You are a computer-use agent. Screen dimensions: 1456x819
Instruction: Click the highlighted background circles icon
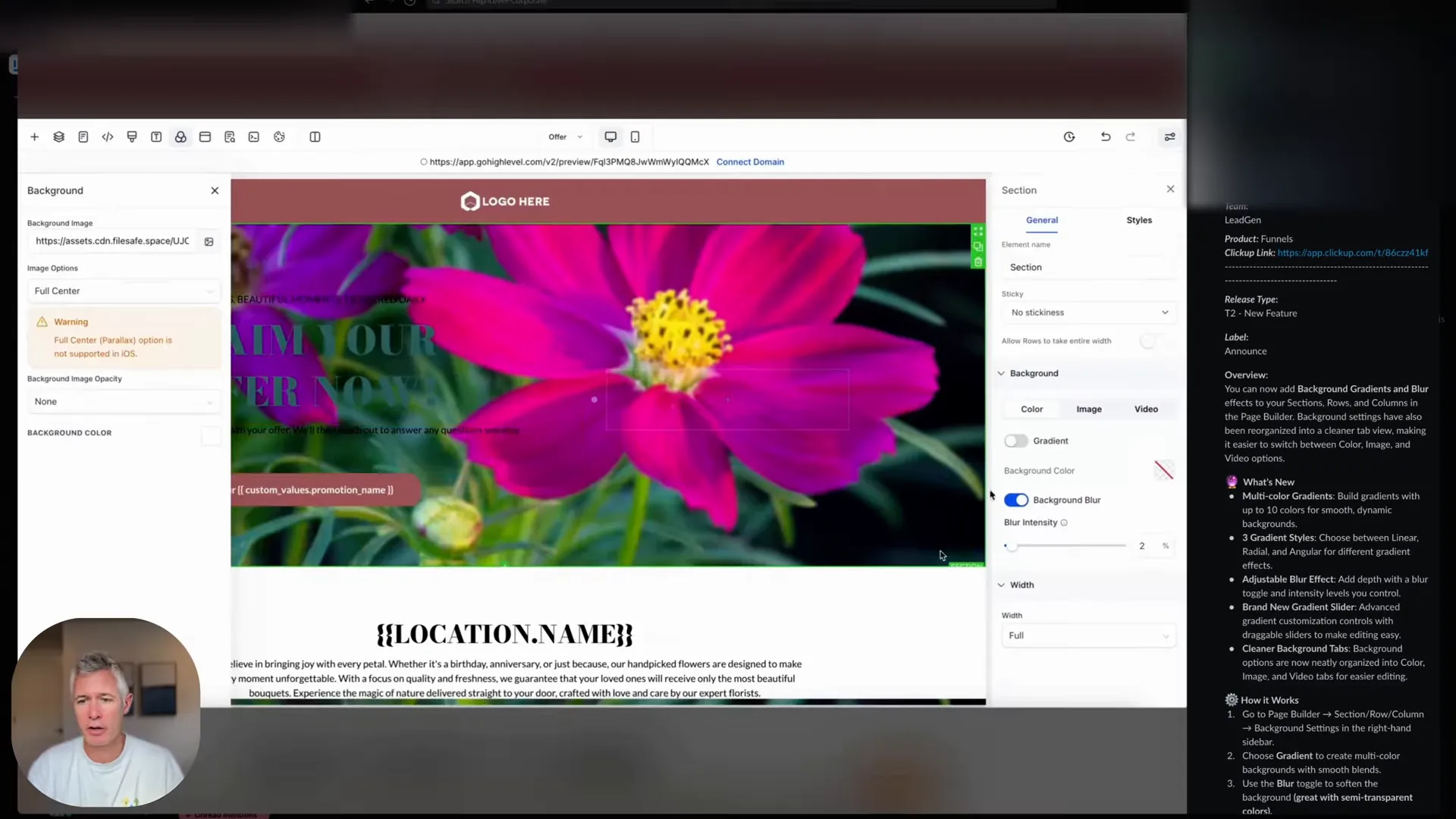(180, 137)
